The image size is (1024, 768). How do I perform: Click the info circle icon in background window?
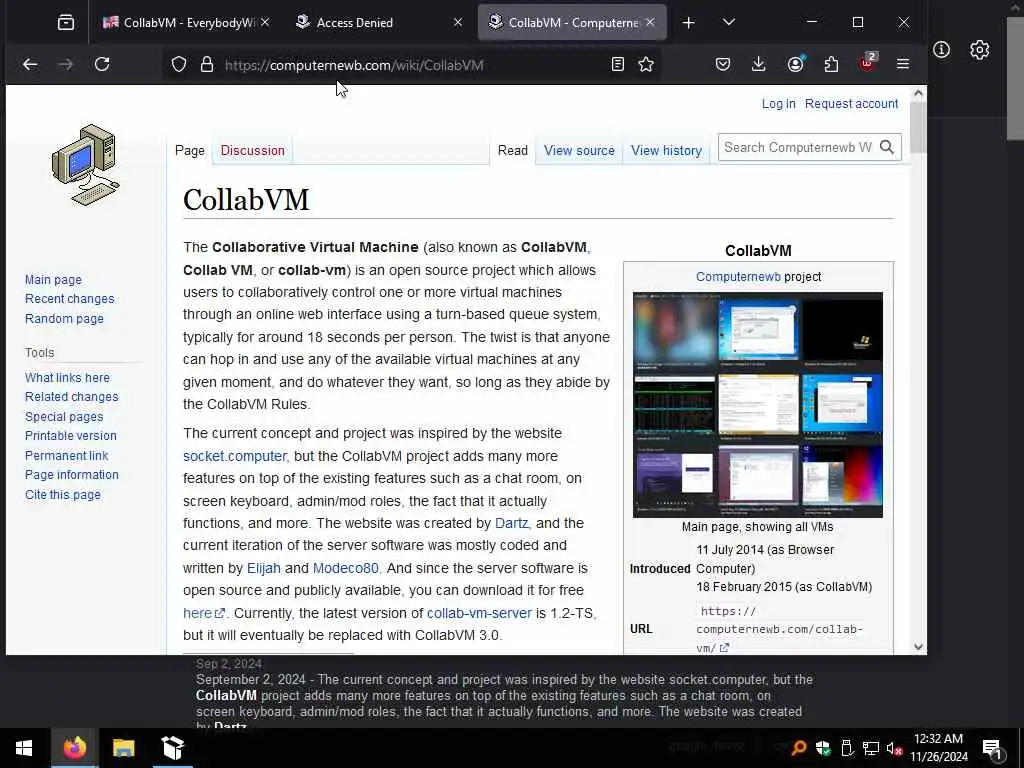coord(942,50)
